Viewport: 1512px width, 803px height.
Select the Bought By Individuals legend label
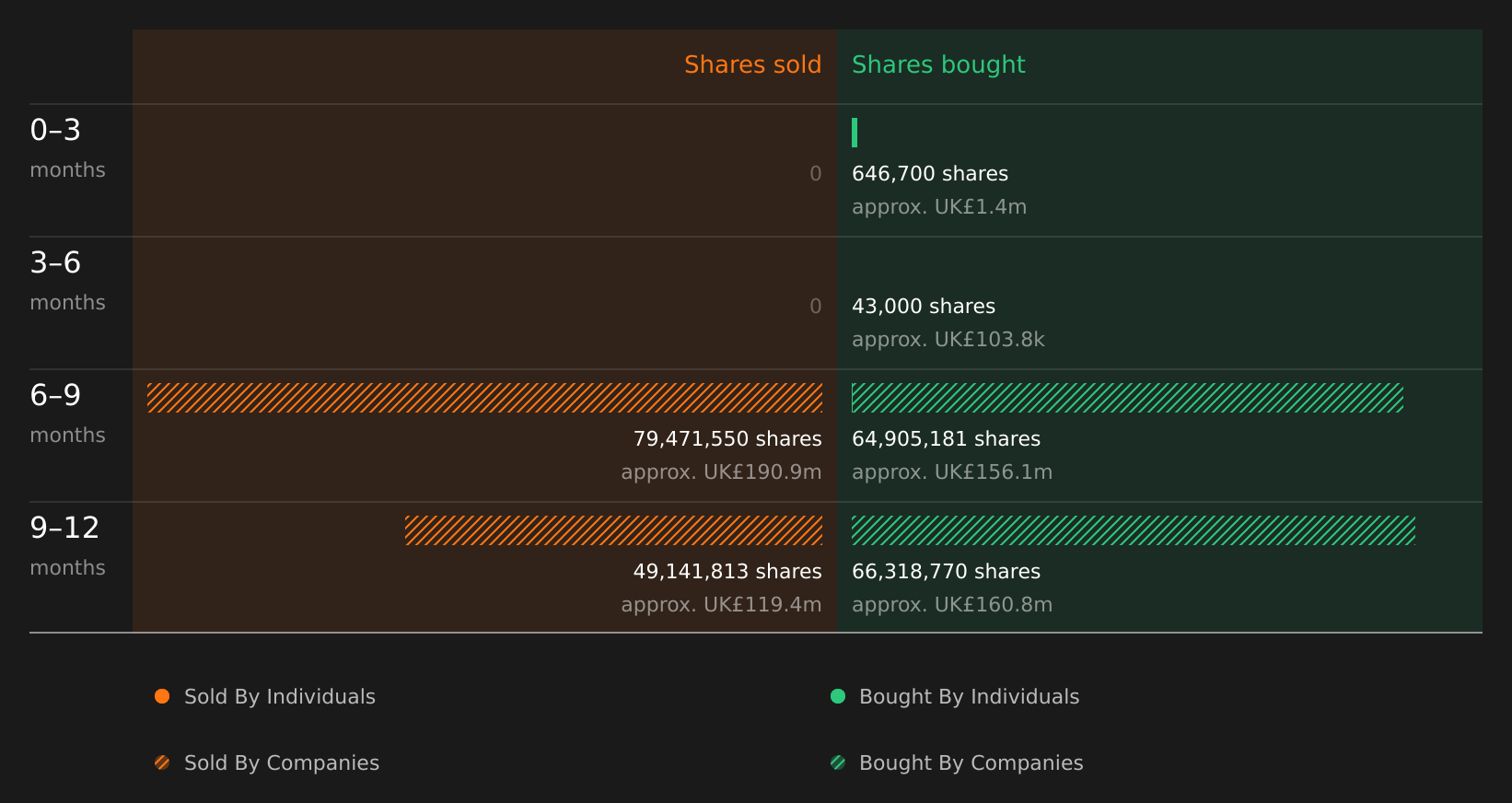pos(969,697)
